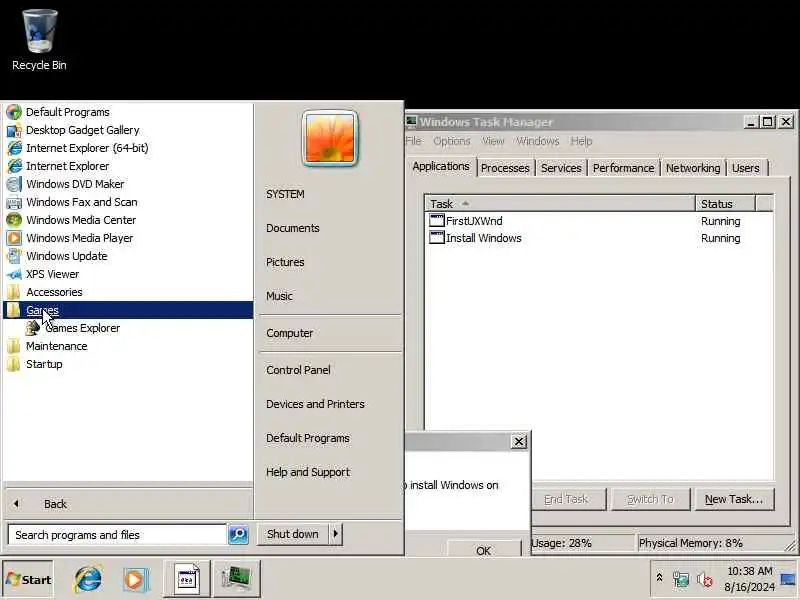Open Pictures from Start menu
Image resolution: width=800 pixels, height=600 pixels.
click(285, 262)
